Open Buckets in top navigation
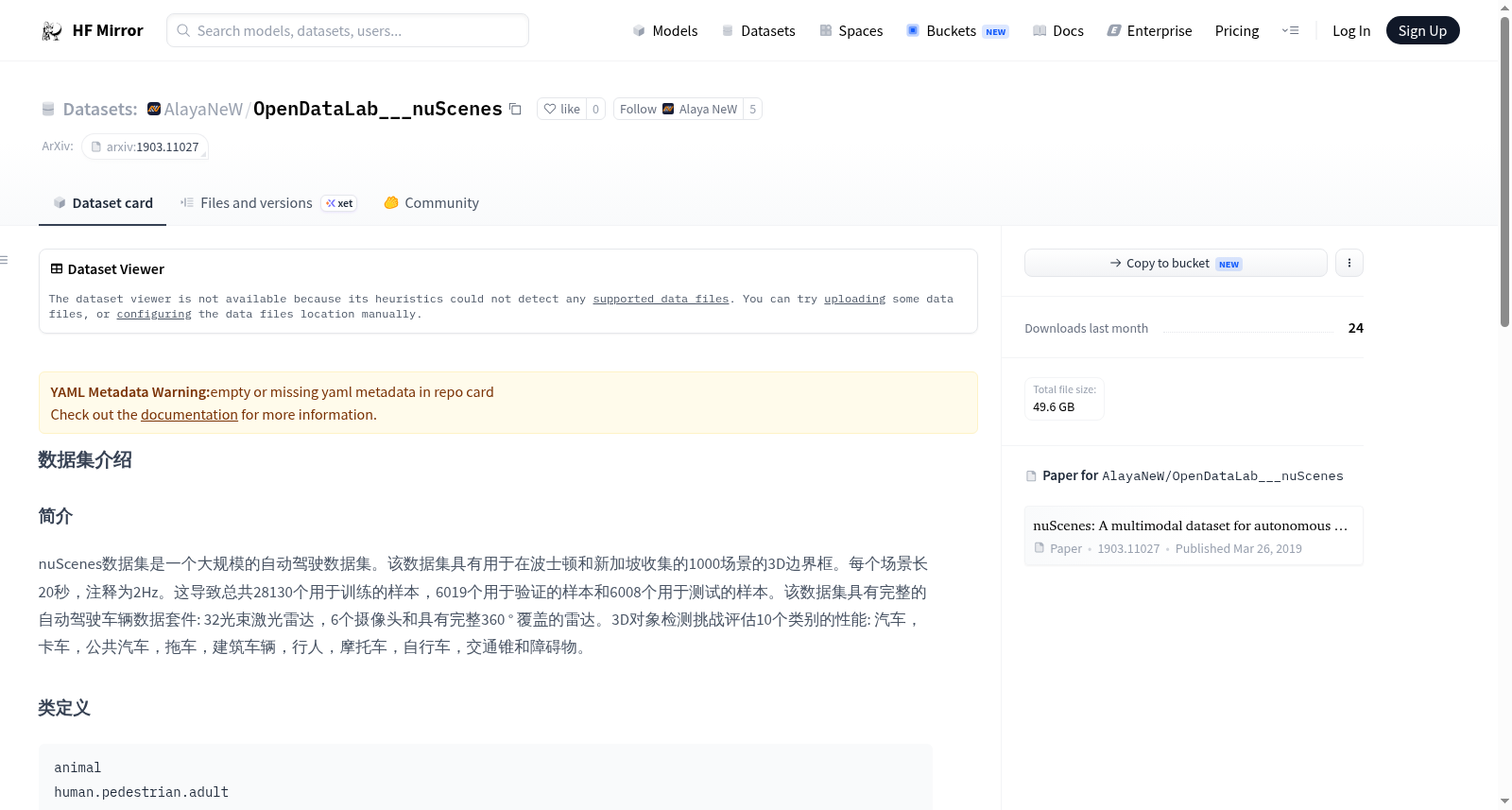 click(x=957, y=31)
